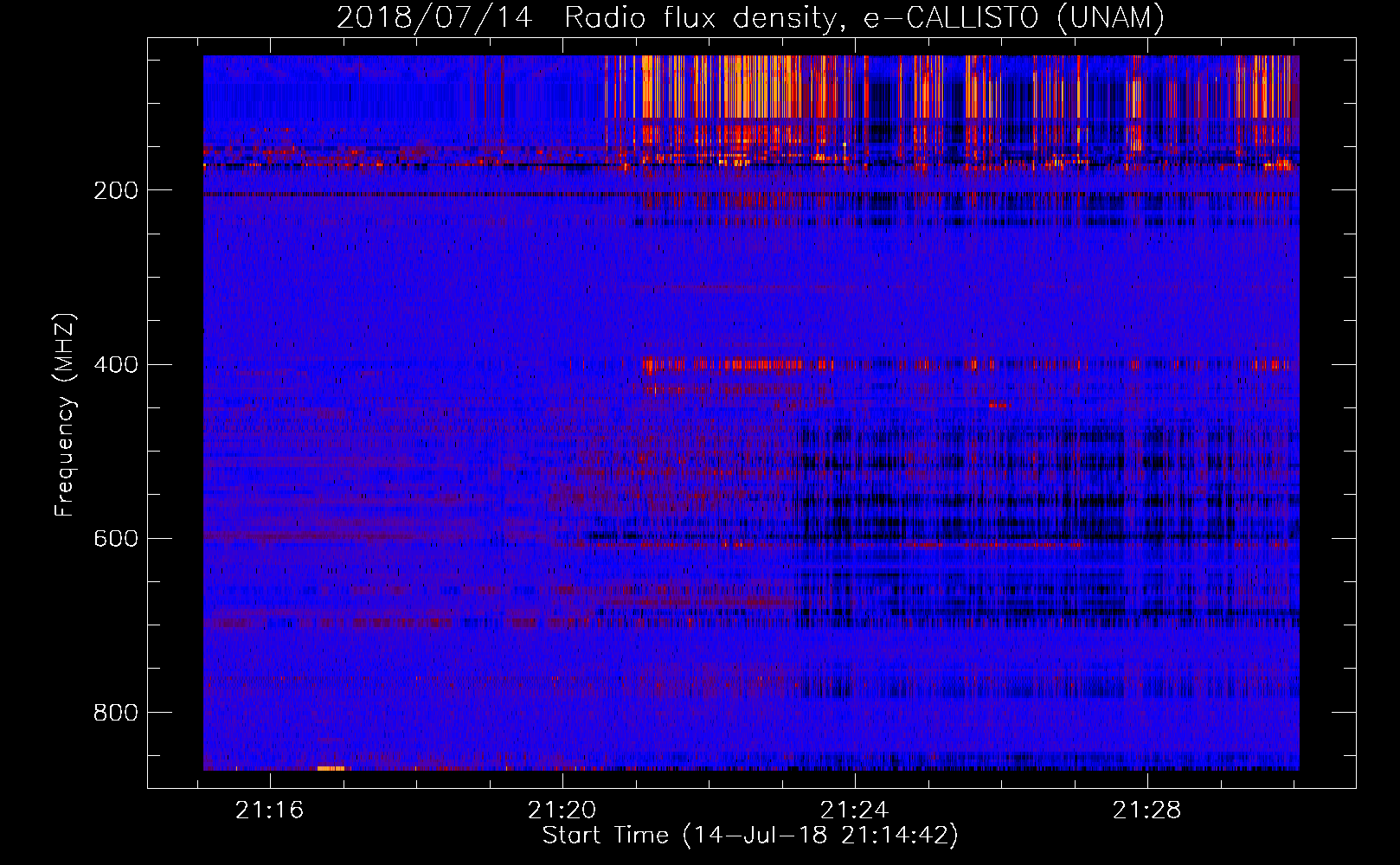This screenshot has width=1400, height=865.
Task: Click the 800 frequency tick label
Action: pos(115,712)
